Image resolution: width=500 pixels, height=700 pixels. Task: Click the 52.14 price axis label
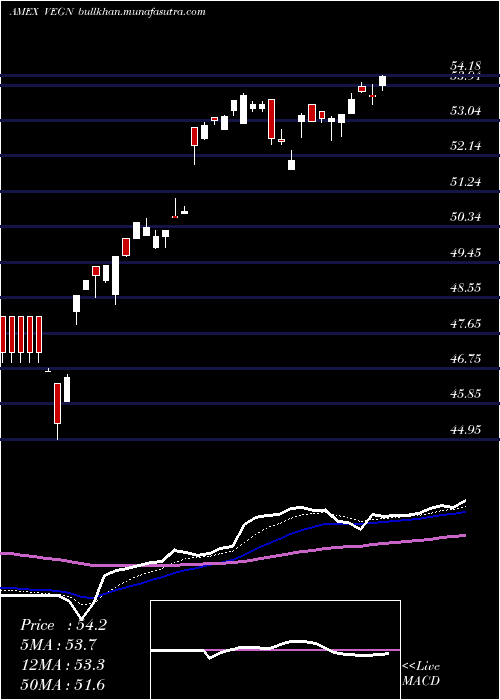(x=466, y=146)
